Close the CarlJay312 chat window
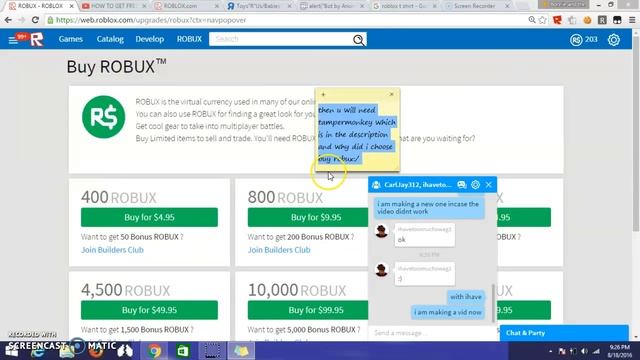 click(x=489, y=185)
